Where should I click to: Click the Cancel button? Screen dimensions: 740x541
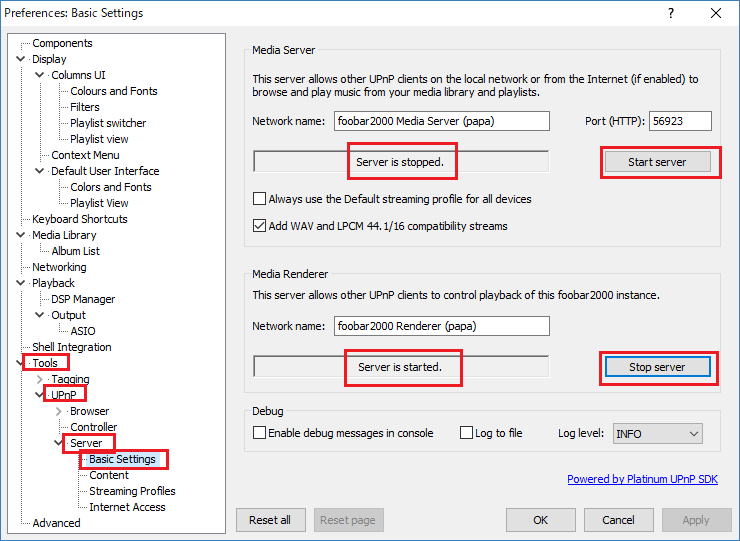[618, 520]
